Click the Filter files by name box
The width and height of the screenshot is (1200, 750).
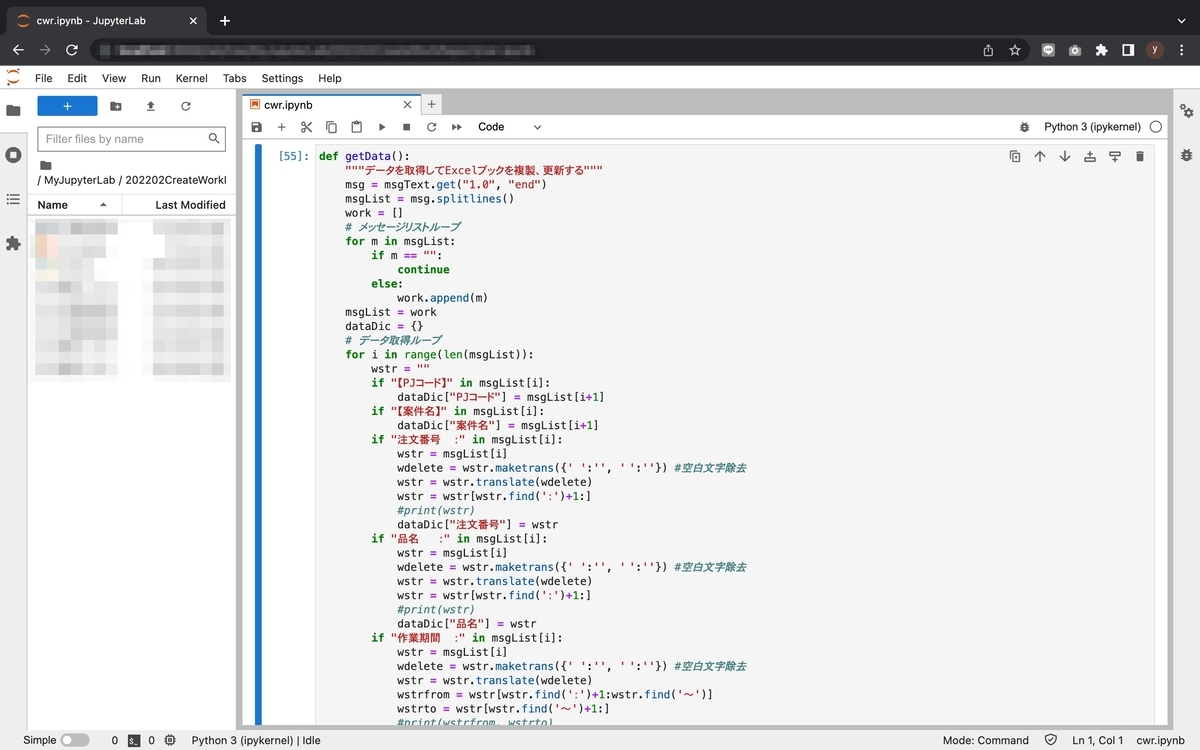pyautogui.click(x=131, y=138)
